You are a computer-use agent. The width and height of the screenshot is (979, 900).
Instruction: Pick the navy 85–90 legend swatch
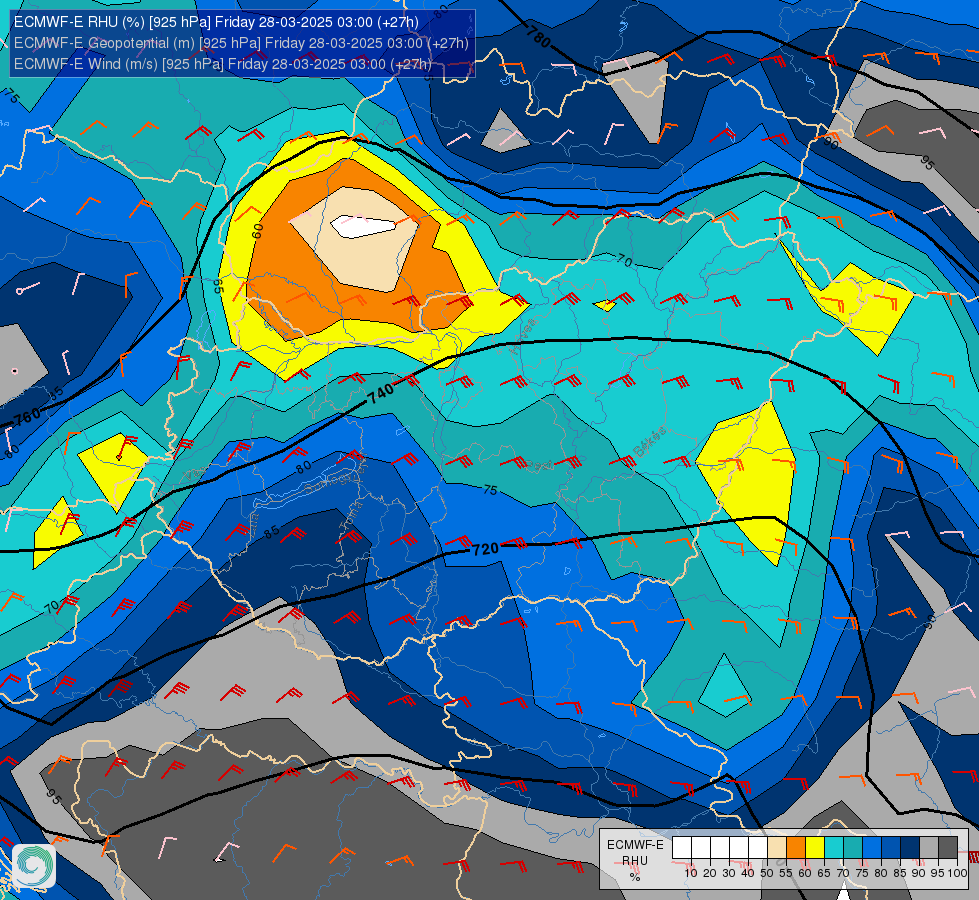[910, 848]
